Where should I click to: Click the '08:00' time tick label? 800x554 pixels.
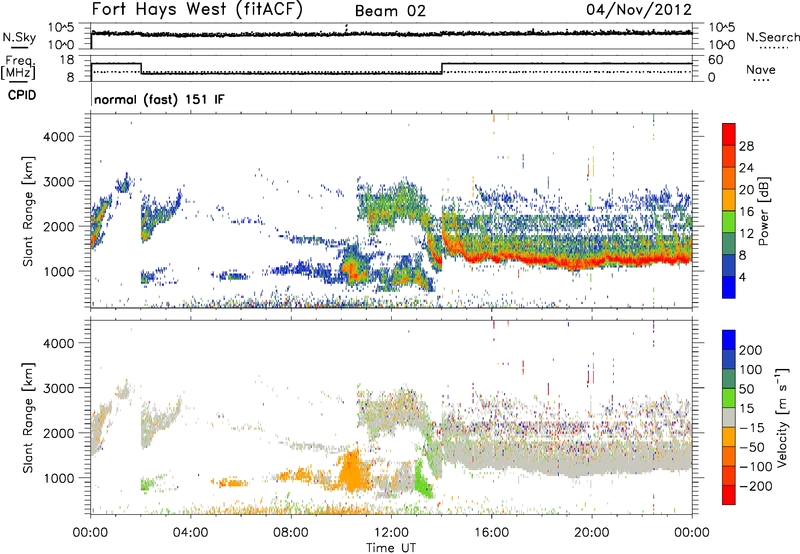point(291,533)
